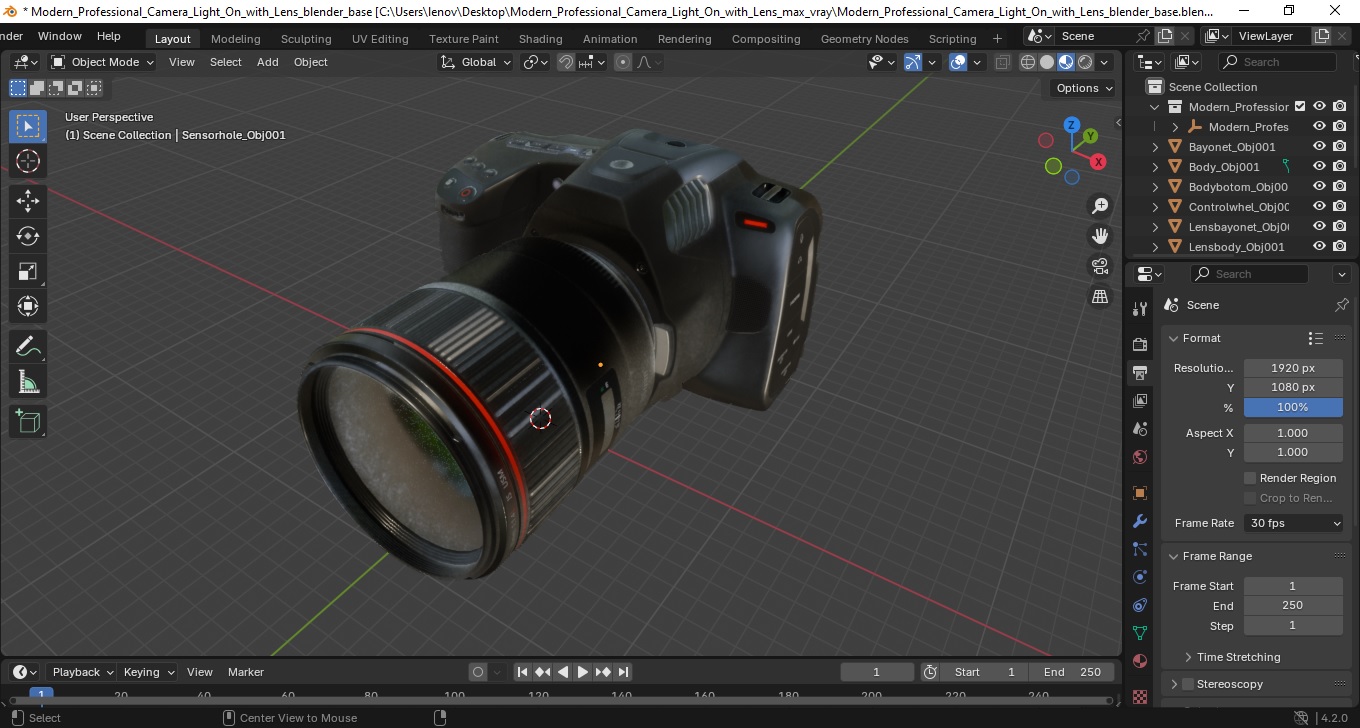The image size is (1360, 728).
Task: Toggle snapping magnet icon
Action: pyautogui.click(x=566, y=62)
